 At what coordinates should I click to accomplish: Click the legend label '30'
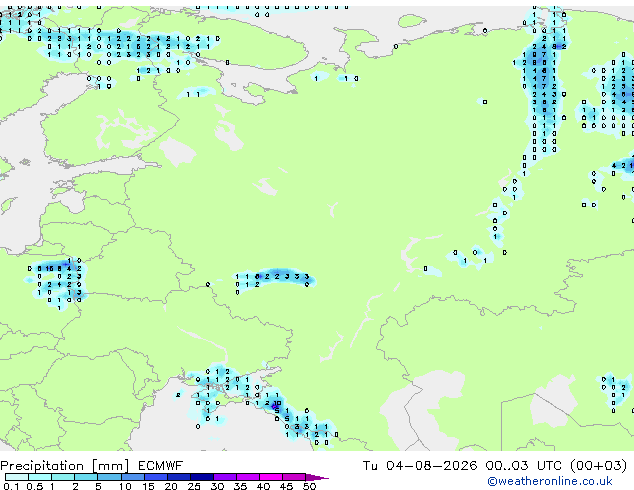[218, 486]
